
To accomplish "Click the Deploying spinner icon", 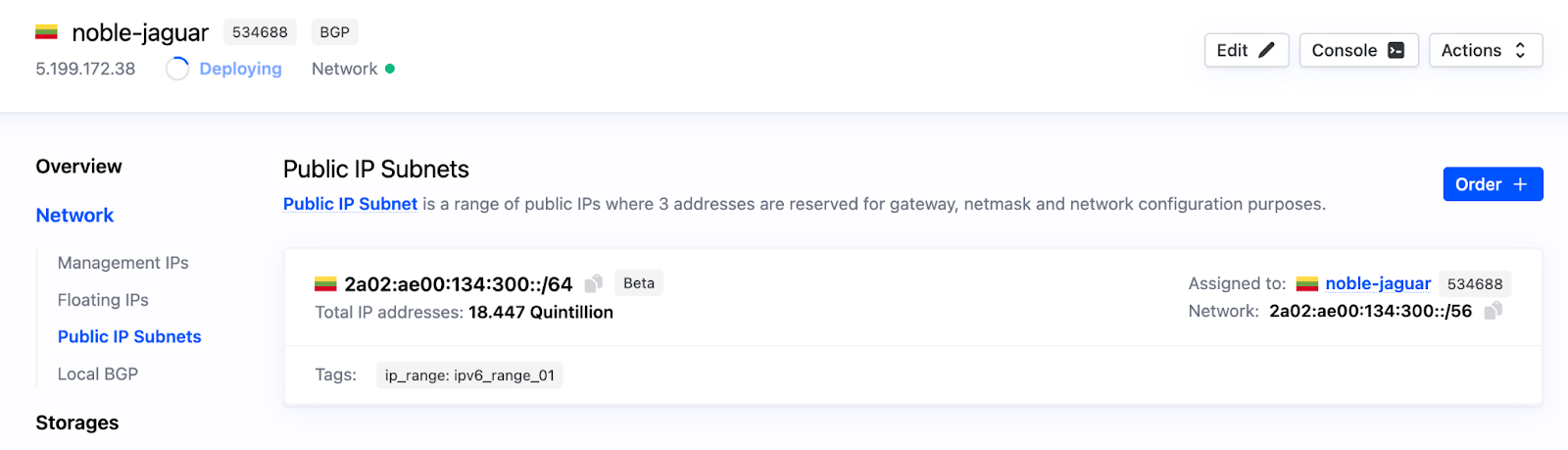I will 177,69.
